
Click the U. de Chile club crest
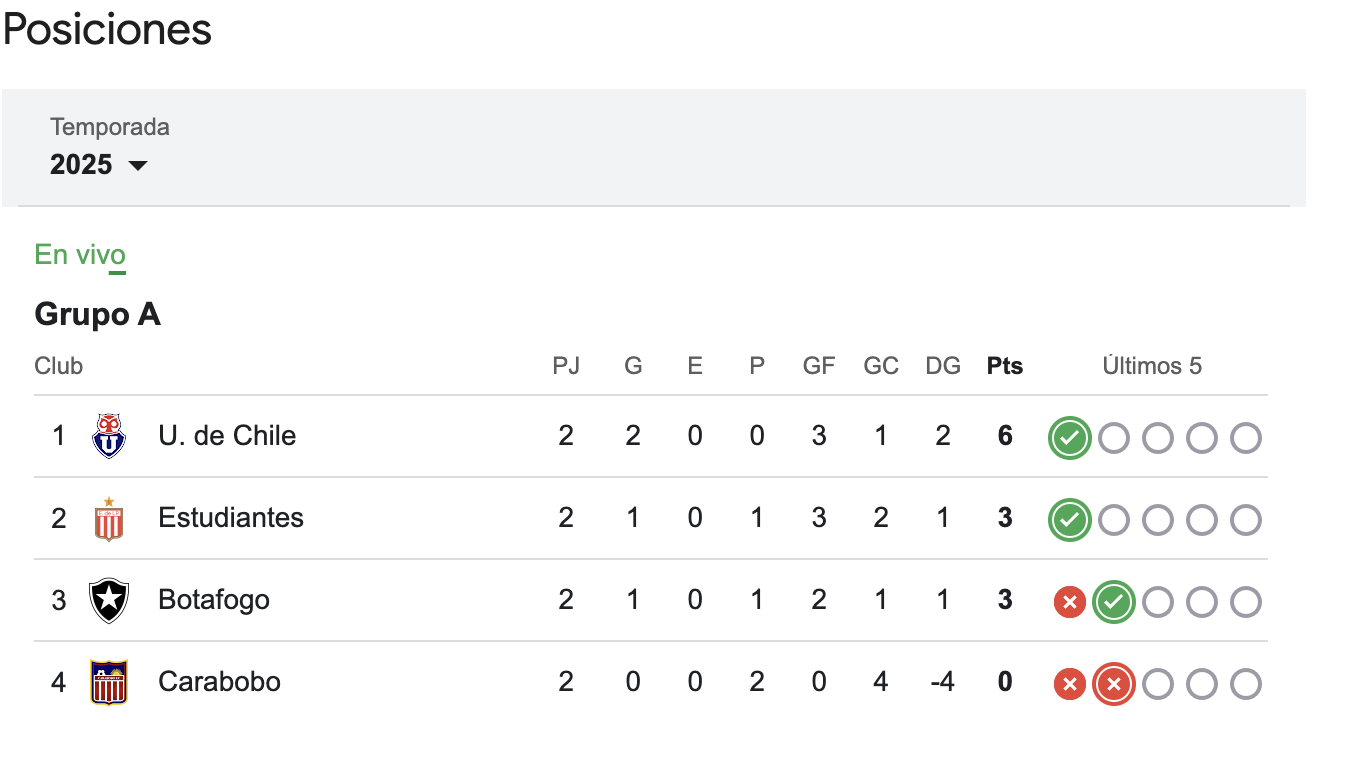(x=109, y=436)
